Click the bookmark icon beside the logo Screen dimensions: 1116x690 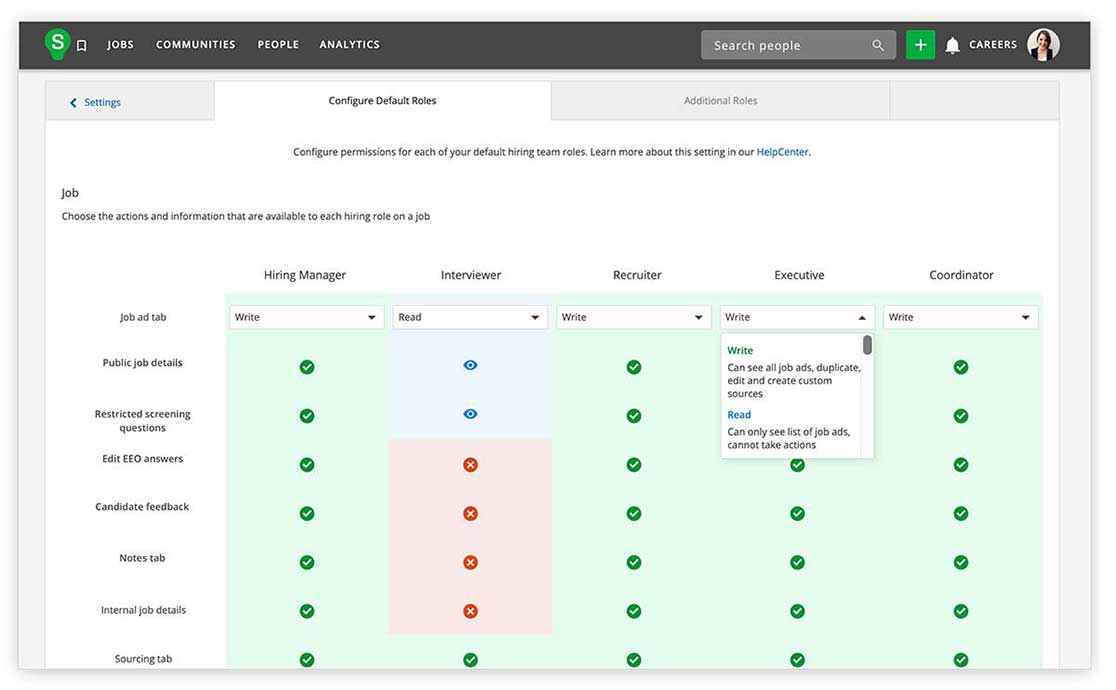[82, 45]
